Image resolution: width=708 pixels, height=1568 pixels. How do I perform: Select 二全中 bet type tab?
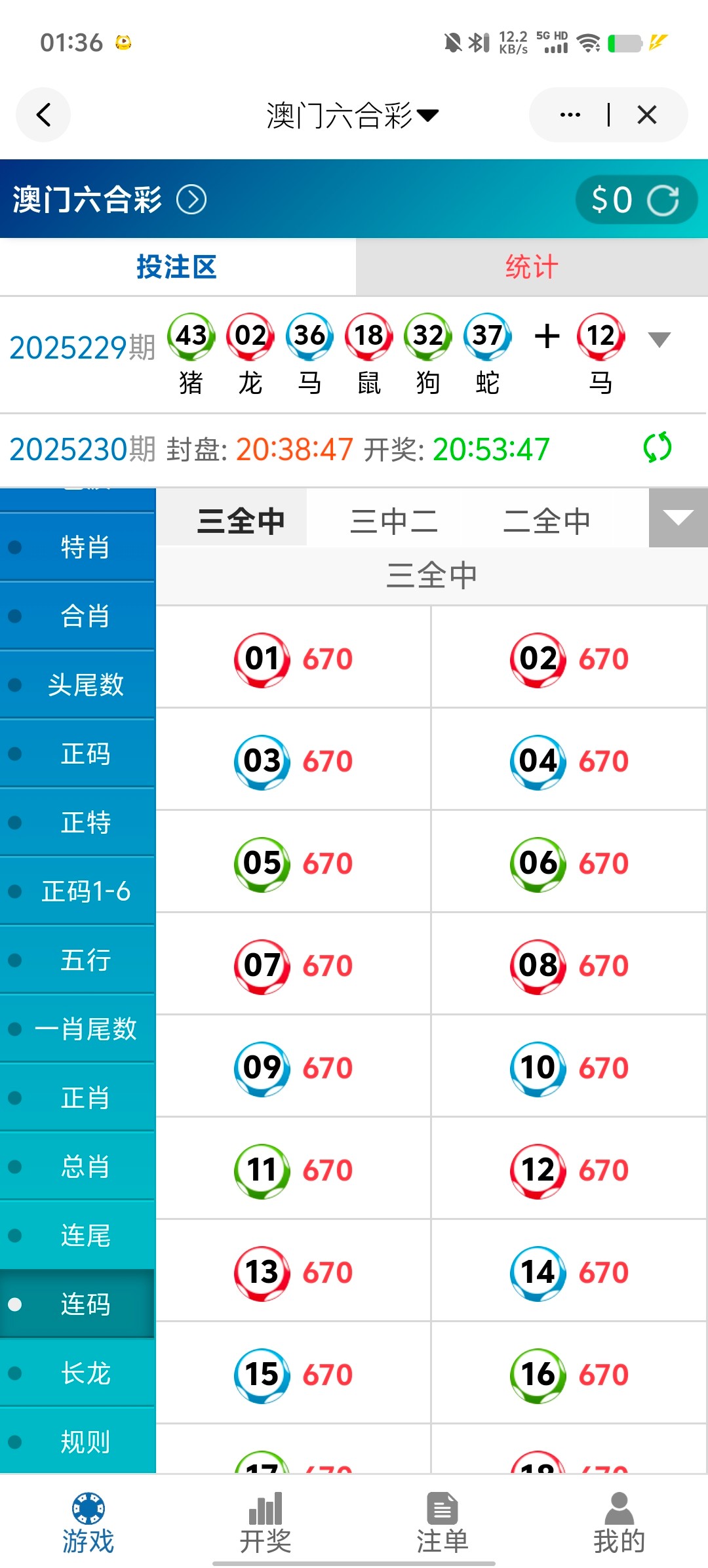[546, 521]
